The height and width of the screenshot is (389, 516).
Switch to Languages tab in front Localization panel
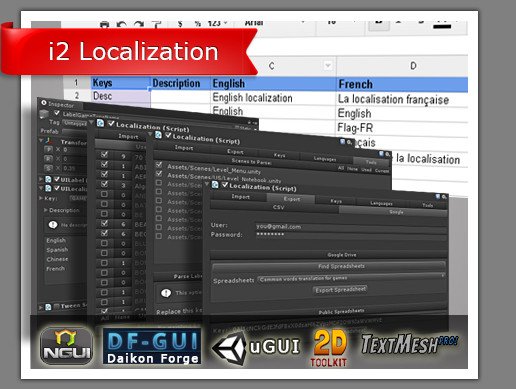point(381,203)
